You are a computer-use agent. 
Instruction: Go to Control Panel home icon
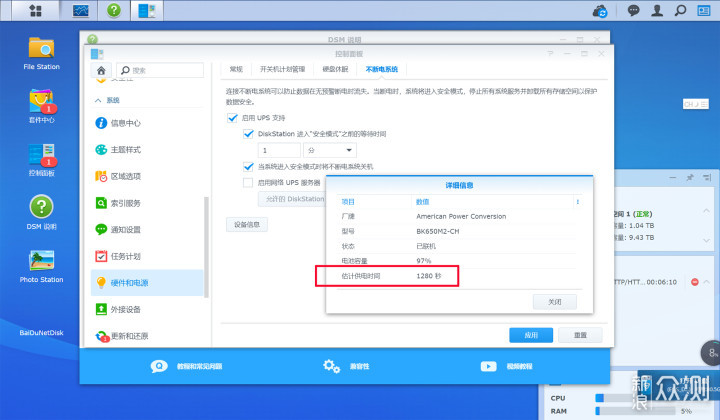pyautogui.click(x=101, y=70)
